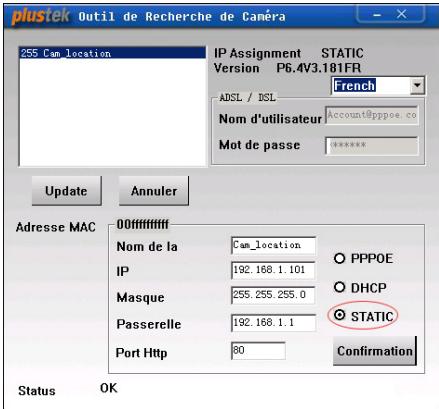Click the Update button
439x409 pixels.
tap(67, 191)
